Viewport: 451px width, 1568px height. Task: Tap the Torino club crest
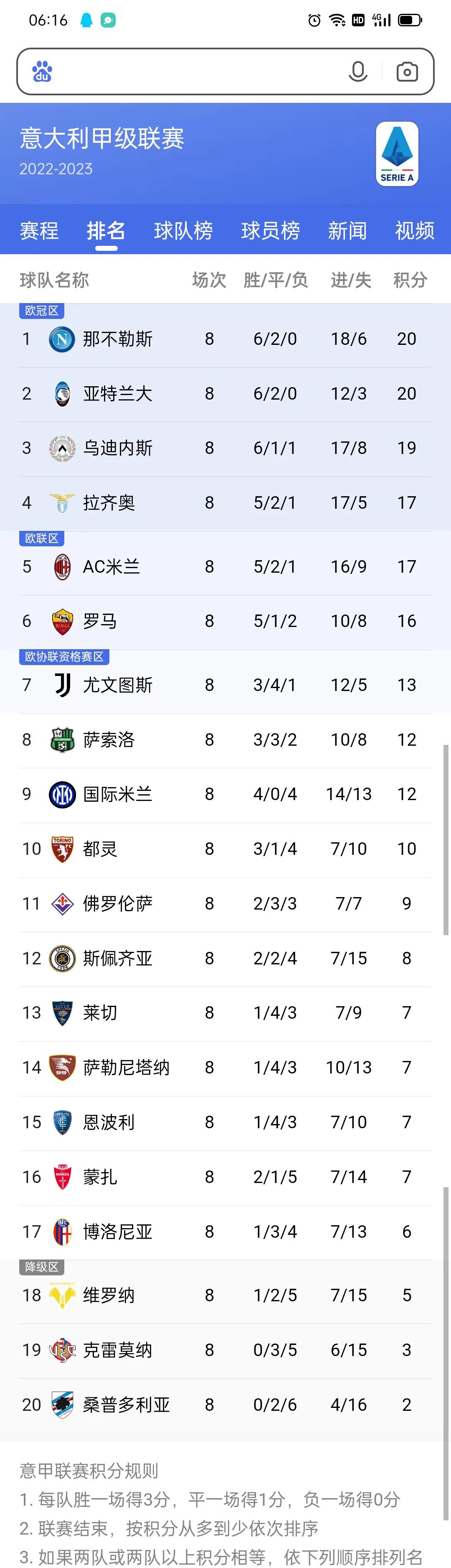point(62,849)
